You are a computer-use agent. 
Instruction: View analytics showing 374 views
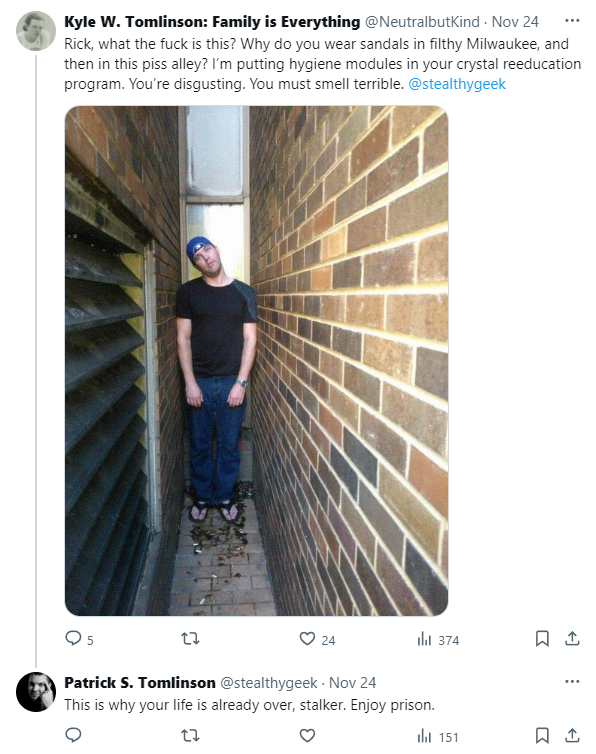coord(438,640)
